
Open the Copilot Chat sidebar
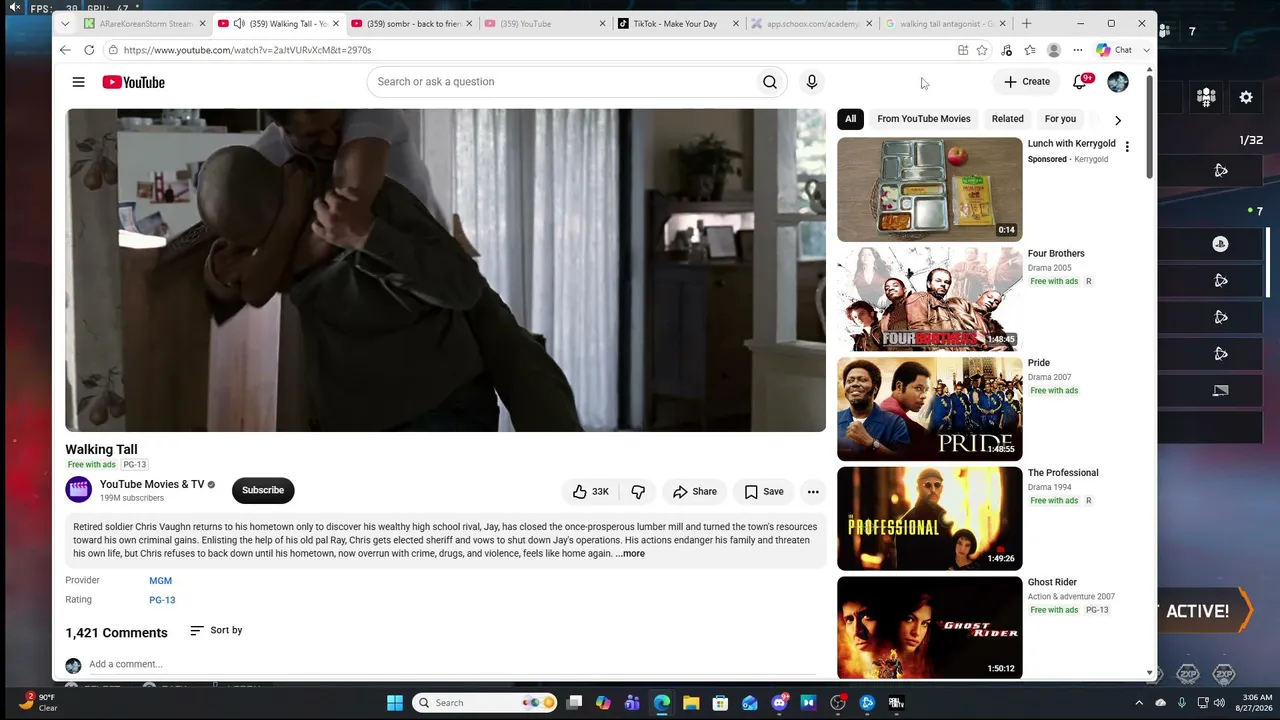[1114, 50]
